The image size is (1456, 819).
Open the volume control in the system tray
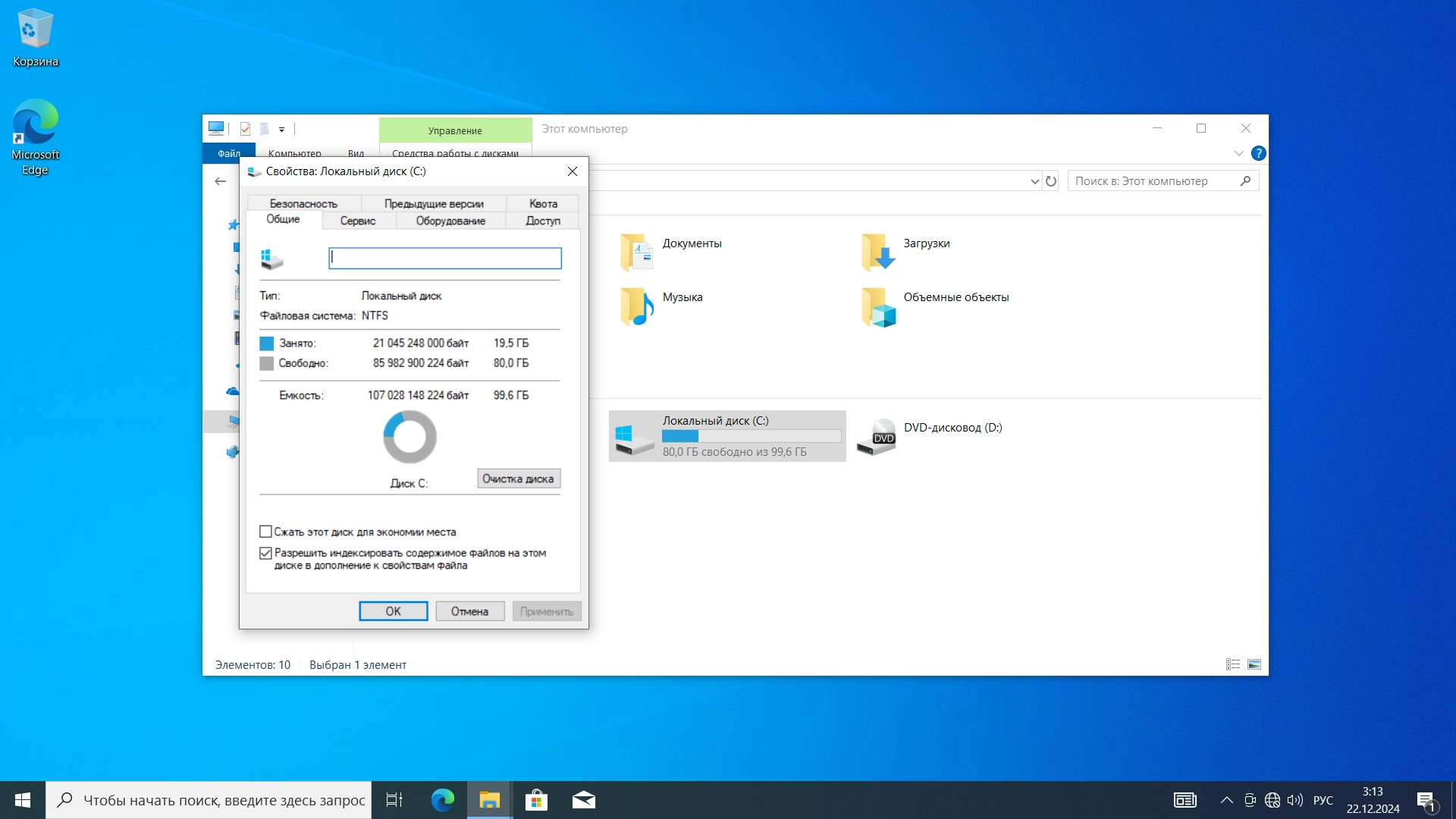click(x=1295, y=800)
